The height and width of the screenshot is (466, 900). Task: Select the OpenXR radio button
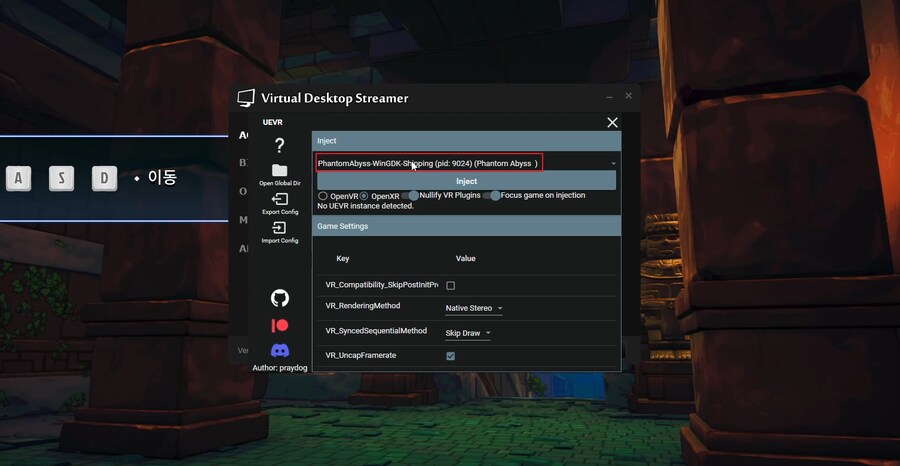[x=364, y=195]
